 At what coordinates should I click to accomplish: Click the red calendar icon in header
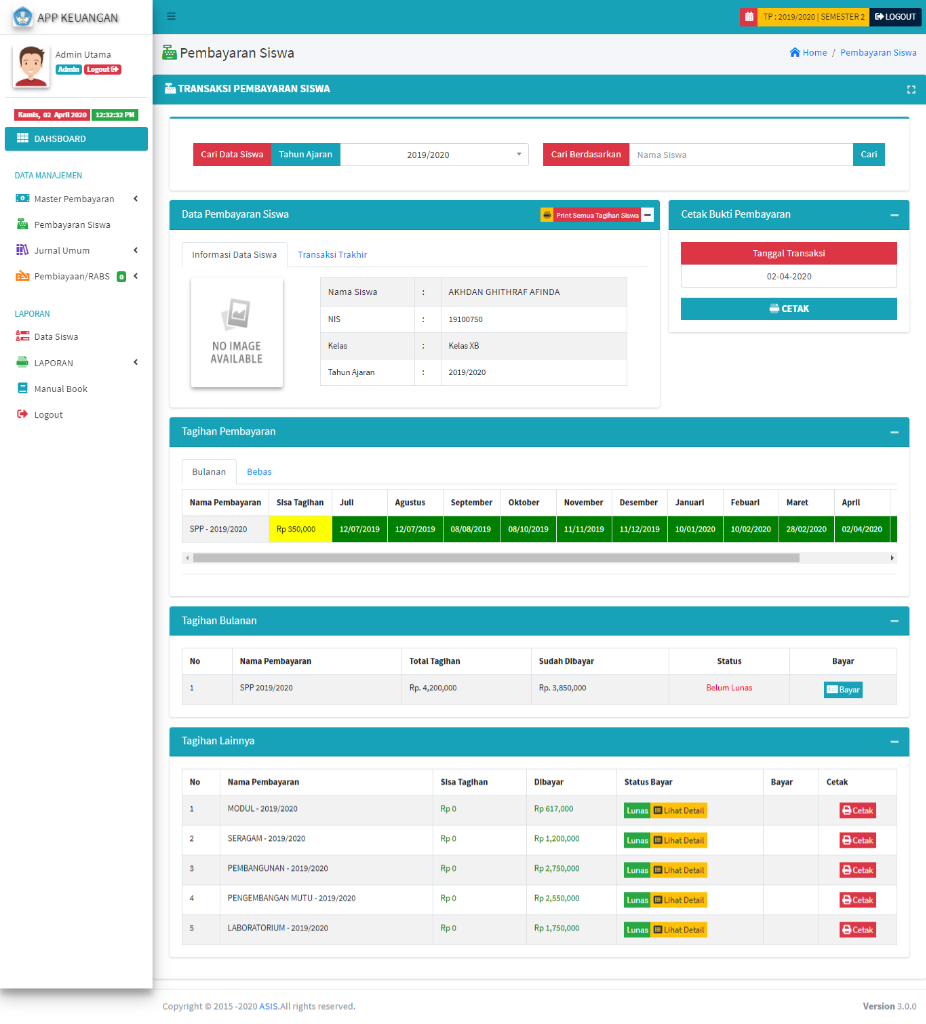pyautogui.click(x=748, y=17)
